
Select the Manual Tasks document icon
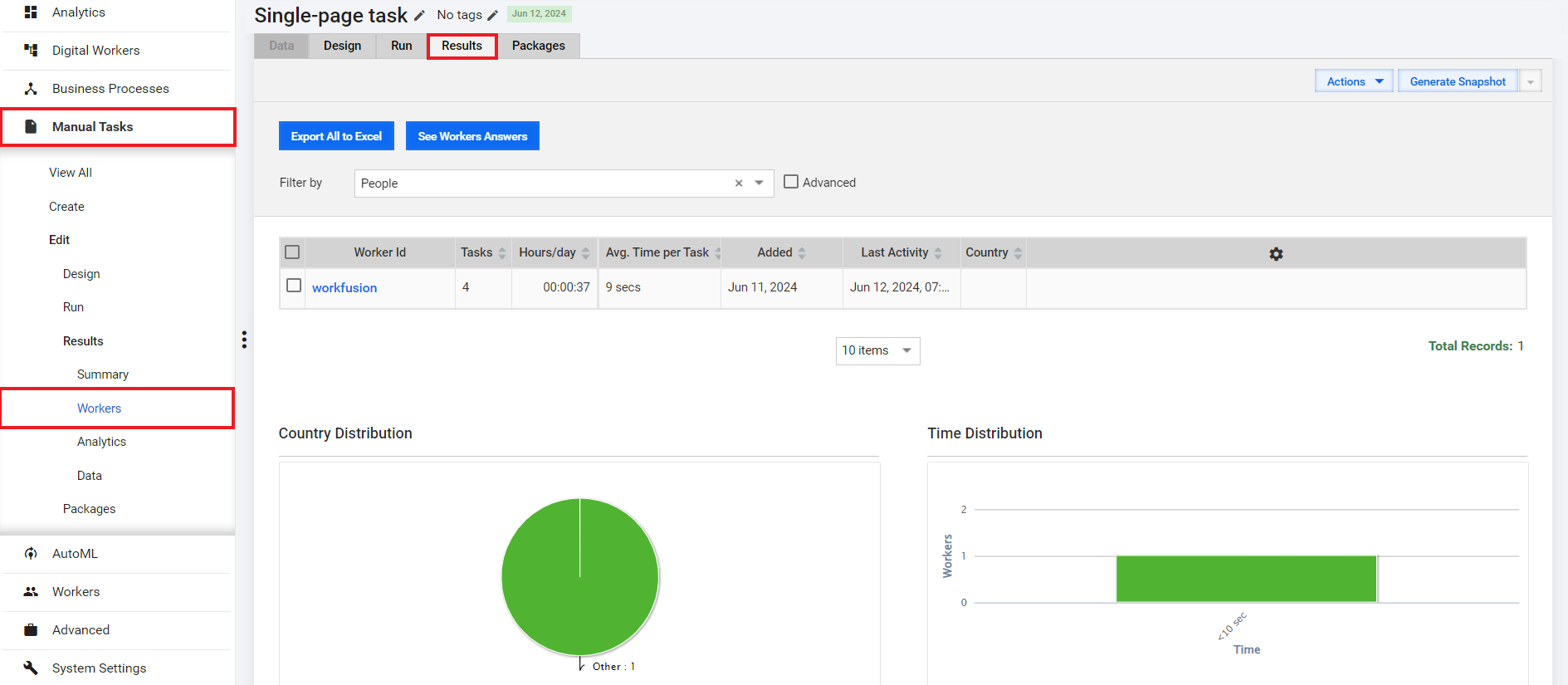[x=31, y=127]
